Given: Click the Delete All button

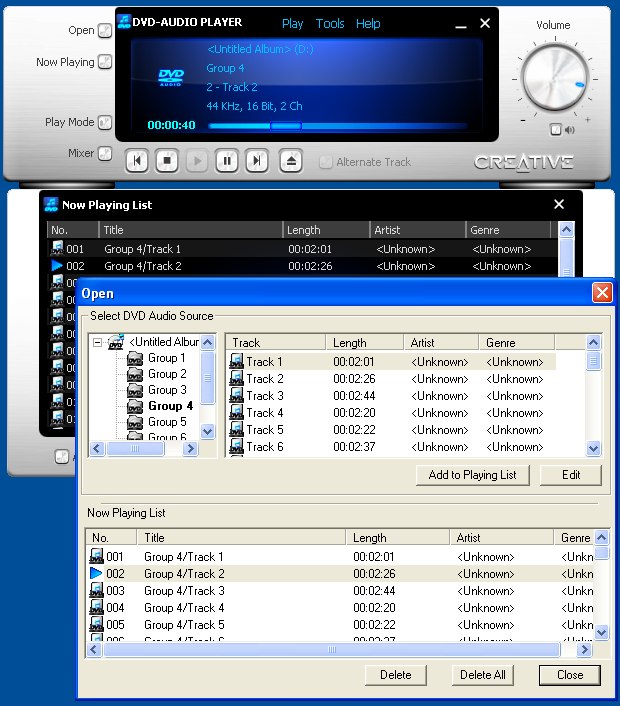Looking at the screenshot, I should coord(482,675).
